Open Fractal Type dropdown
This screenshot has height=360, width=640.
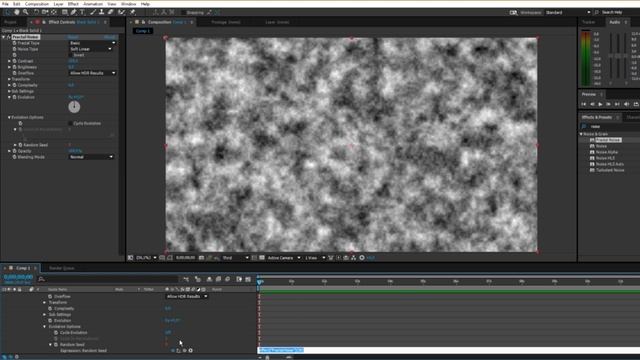[x=92, y=43]
